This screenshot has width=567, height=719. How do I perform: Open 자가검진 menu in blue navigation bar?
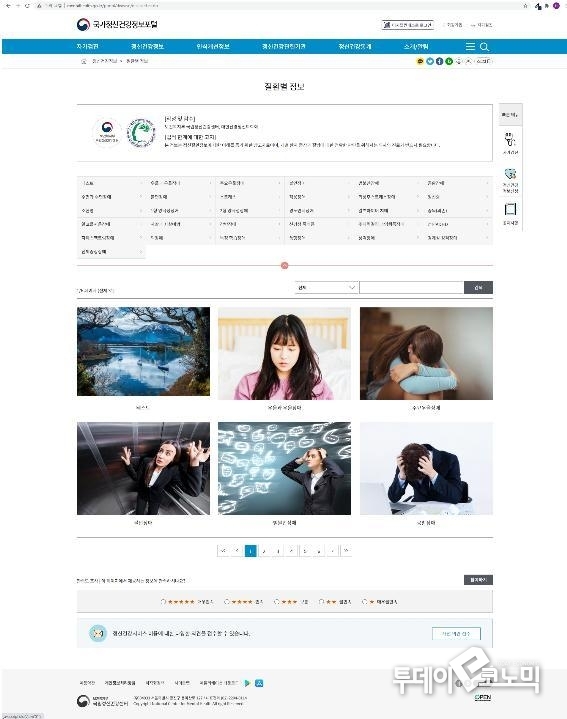point(88,46)
